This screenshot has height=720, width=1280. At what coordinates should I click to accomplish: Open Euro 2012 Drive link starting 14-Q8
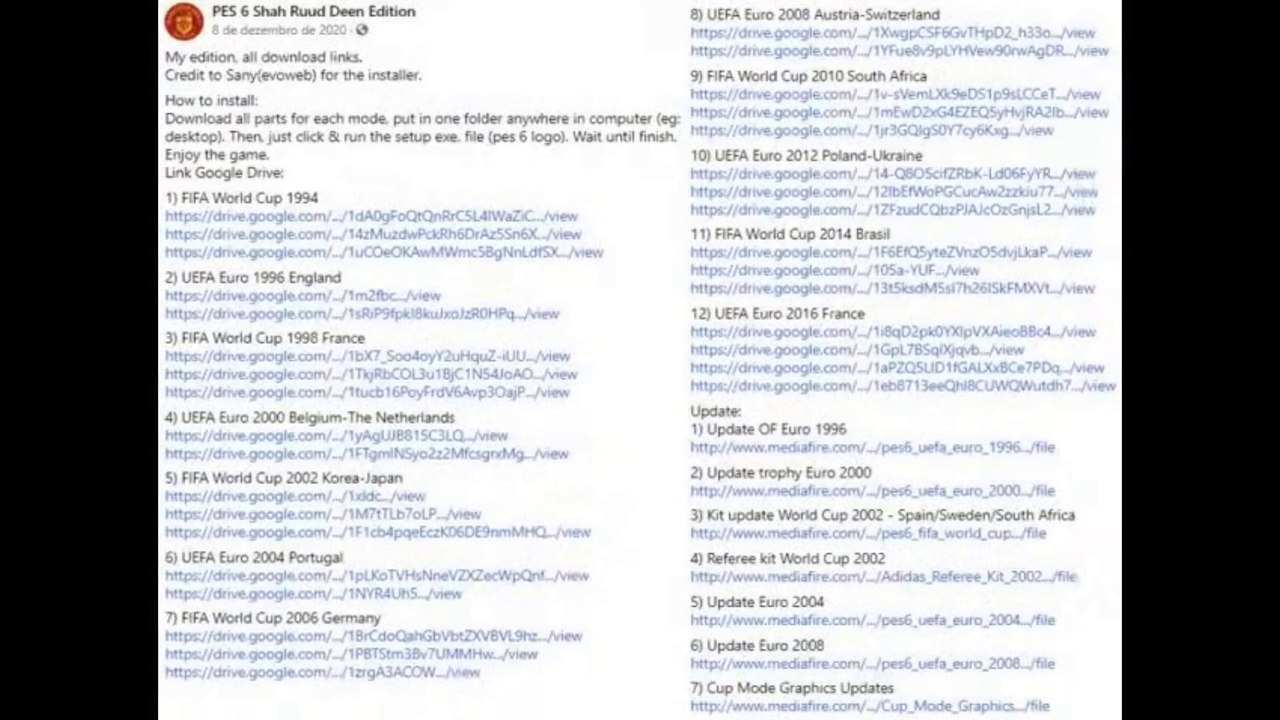pos(893,174)
